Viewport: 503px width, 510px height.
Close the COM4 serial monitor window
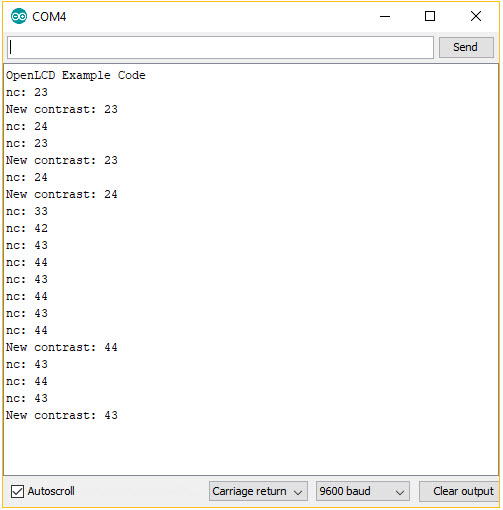pyautogui.click(x=476, y=16)
